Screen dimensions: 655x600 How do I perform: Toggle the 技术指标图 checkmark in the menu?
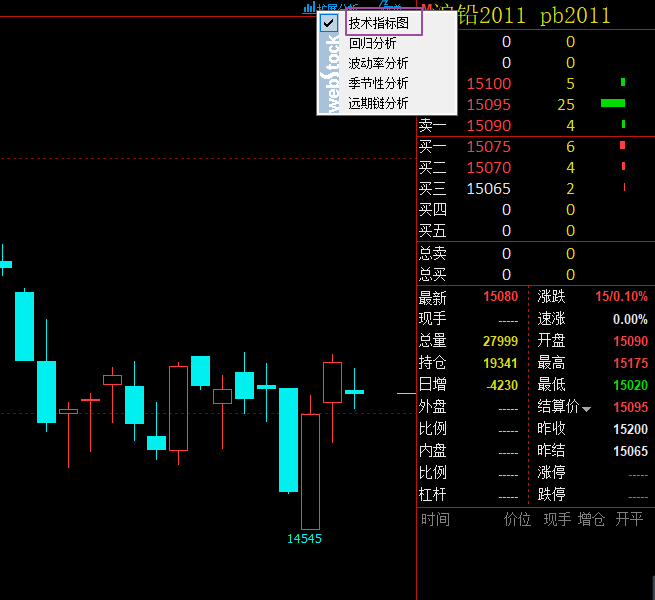click(329, 23)
